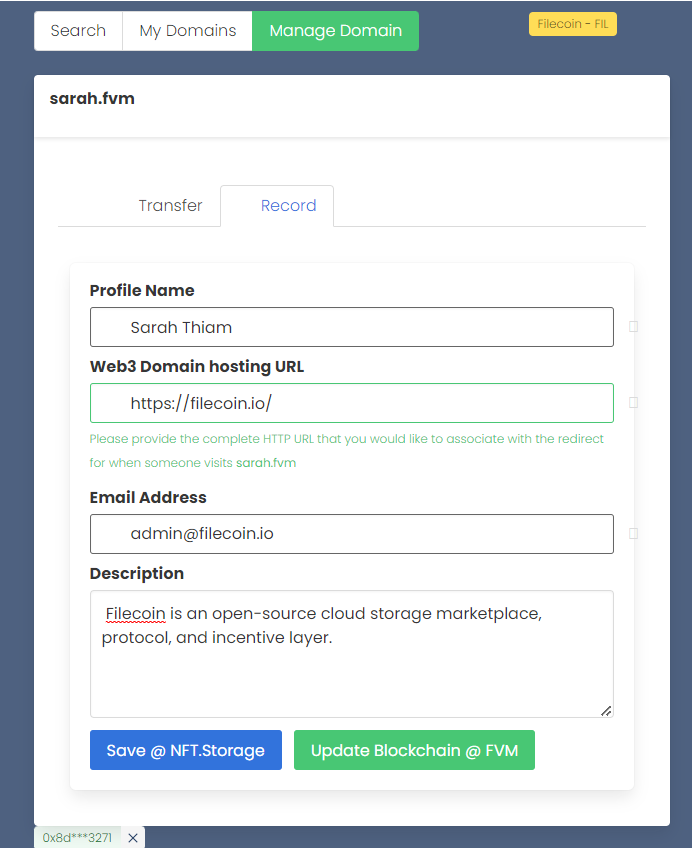Toggle checkbox beside Email Address field
This screenshot has height=848, width=692.
tap(634, 534)
